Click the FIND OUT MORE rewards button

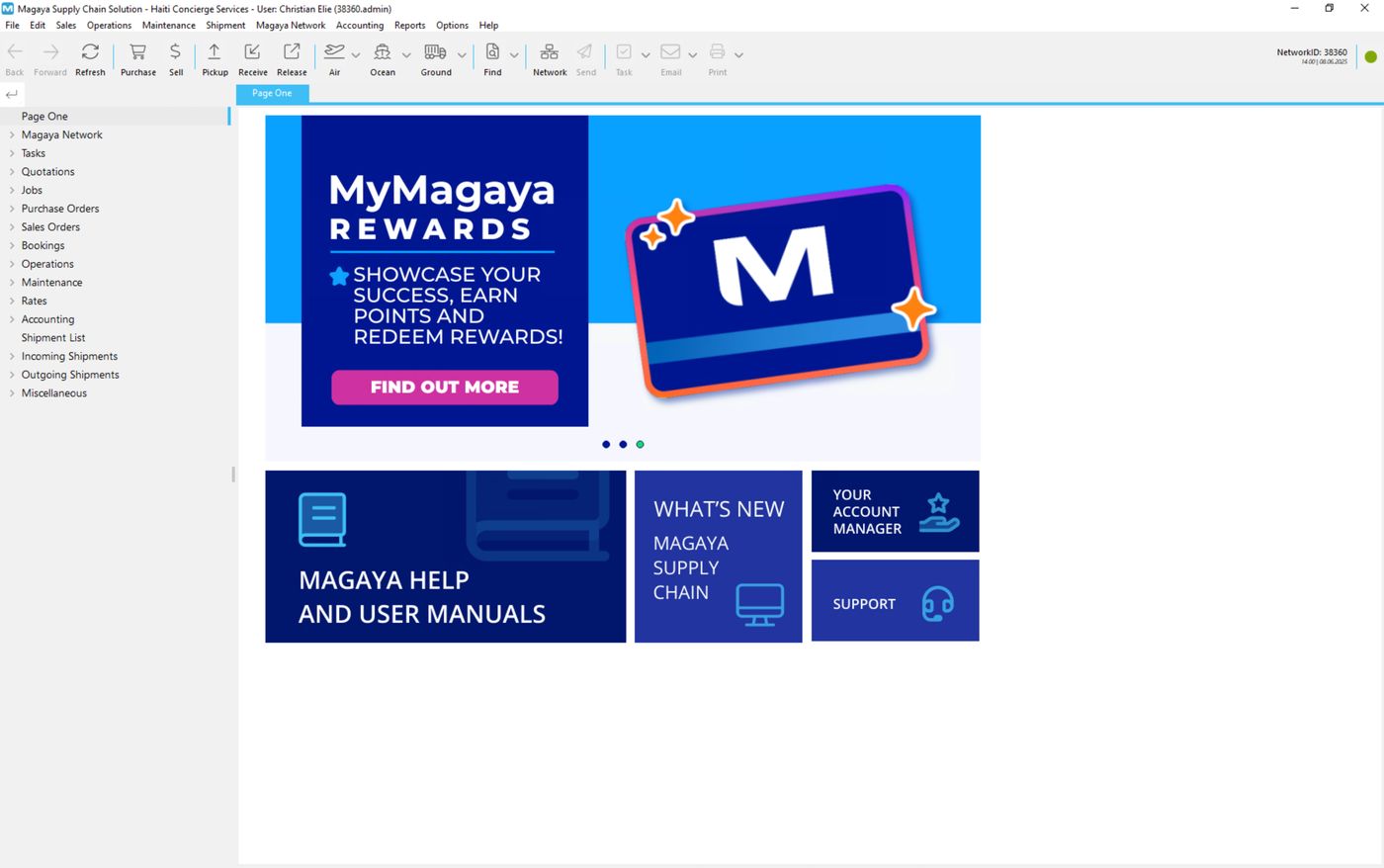coord(445,387)
